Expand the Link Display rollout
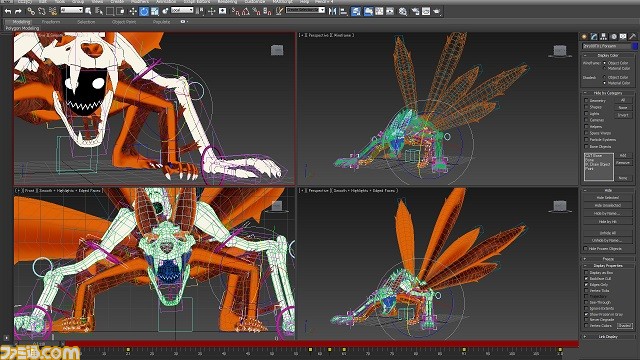Screen dimensions: 640x360 [608, 337]
